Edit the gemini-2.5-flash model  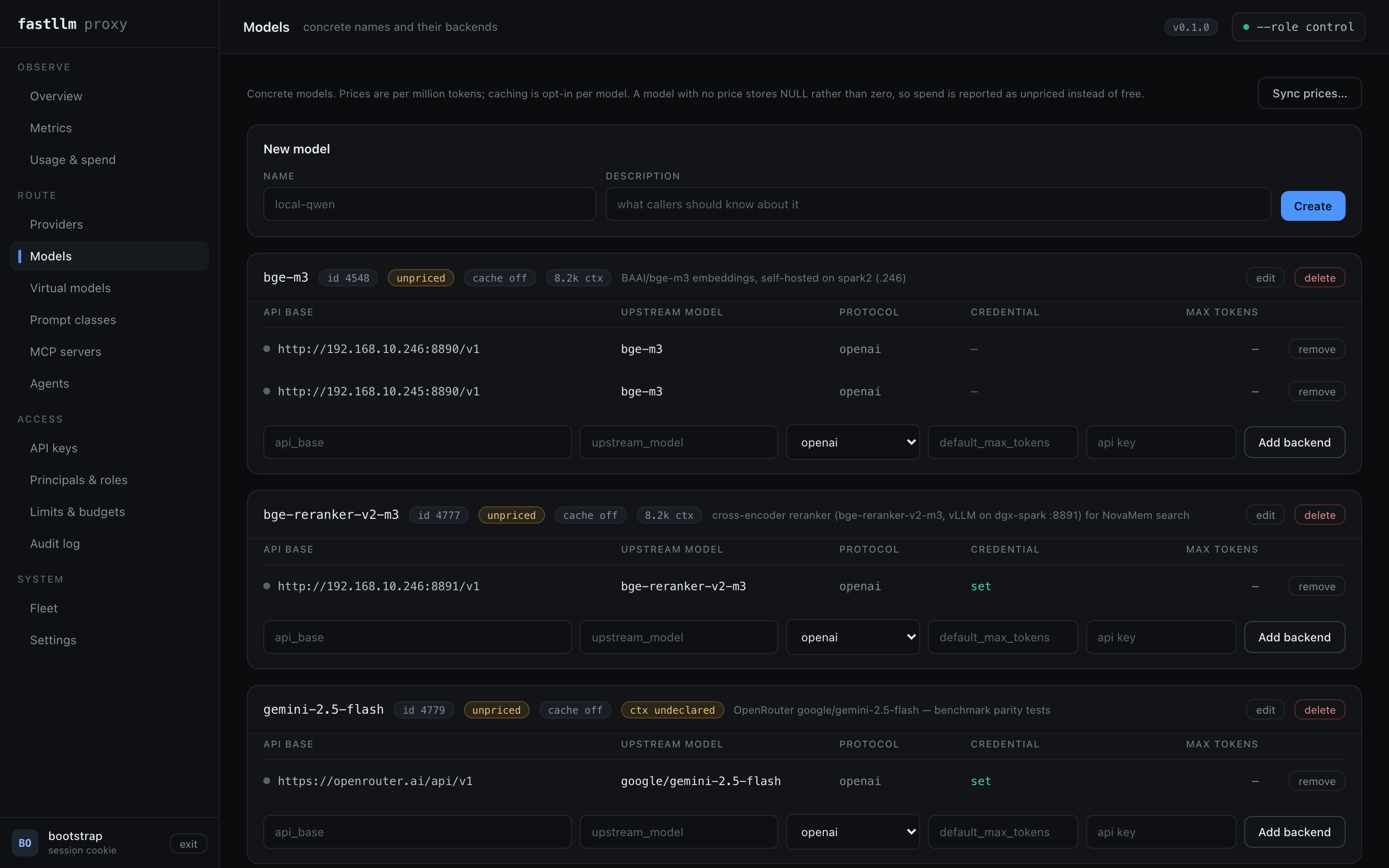(x=1265, y=709)
